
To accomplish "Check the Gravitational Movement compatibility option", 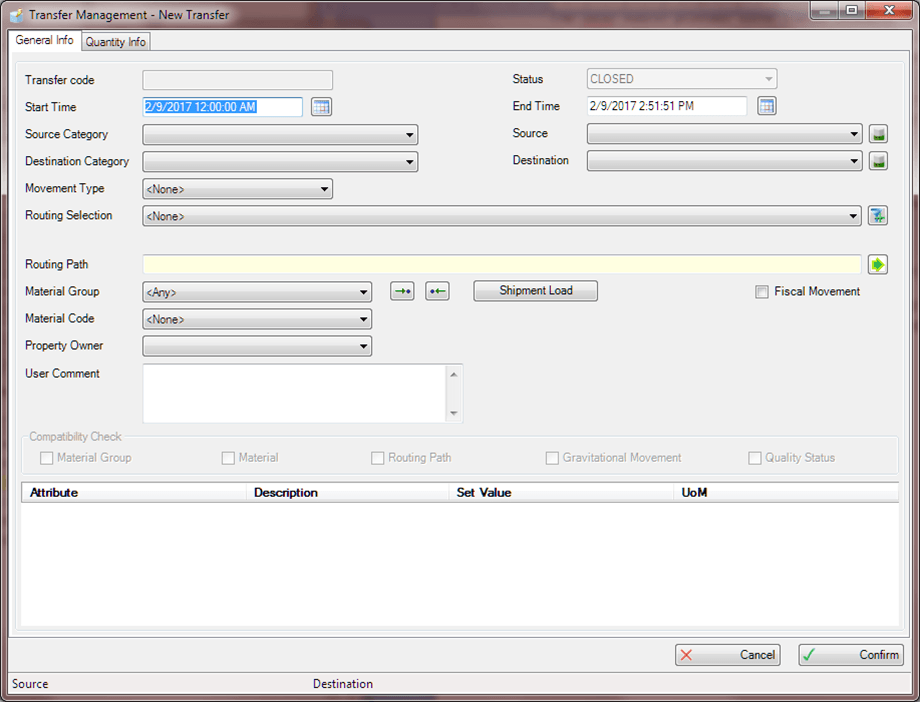I will (552, 457).
